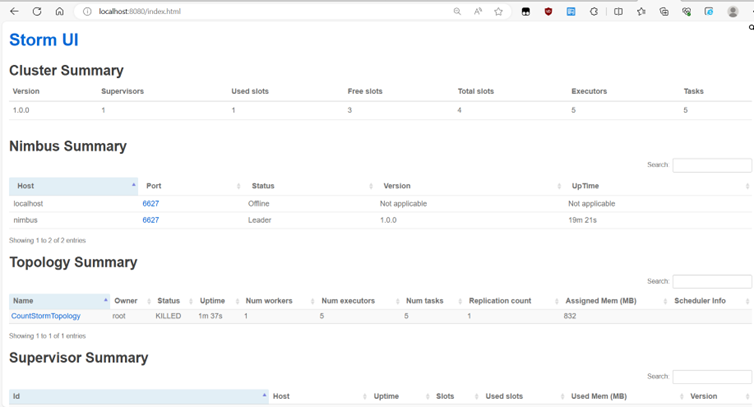Sort topology table by Replication count

pos(513,301)
